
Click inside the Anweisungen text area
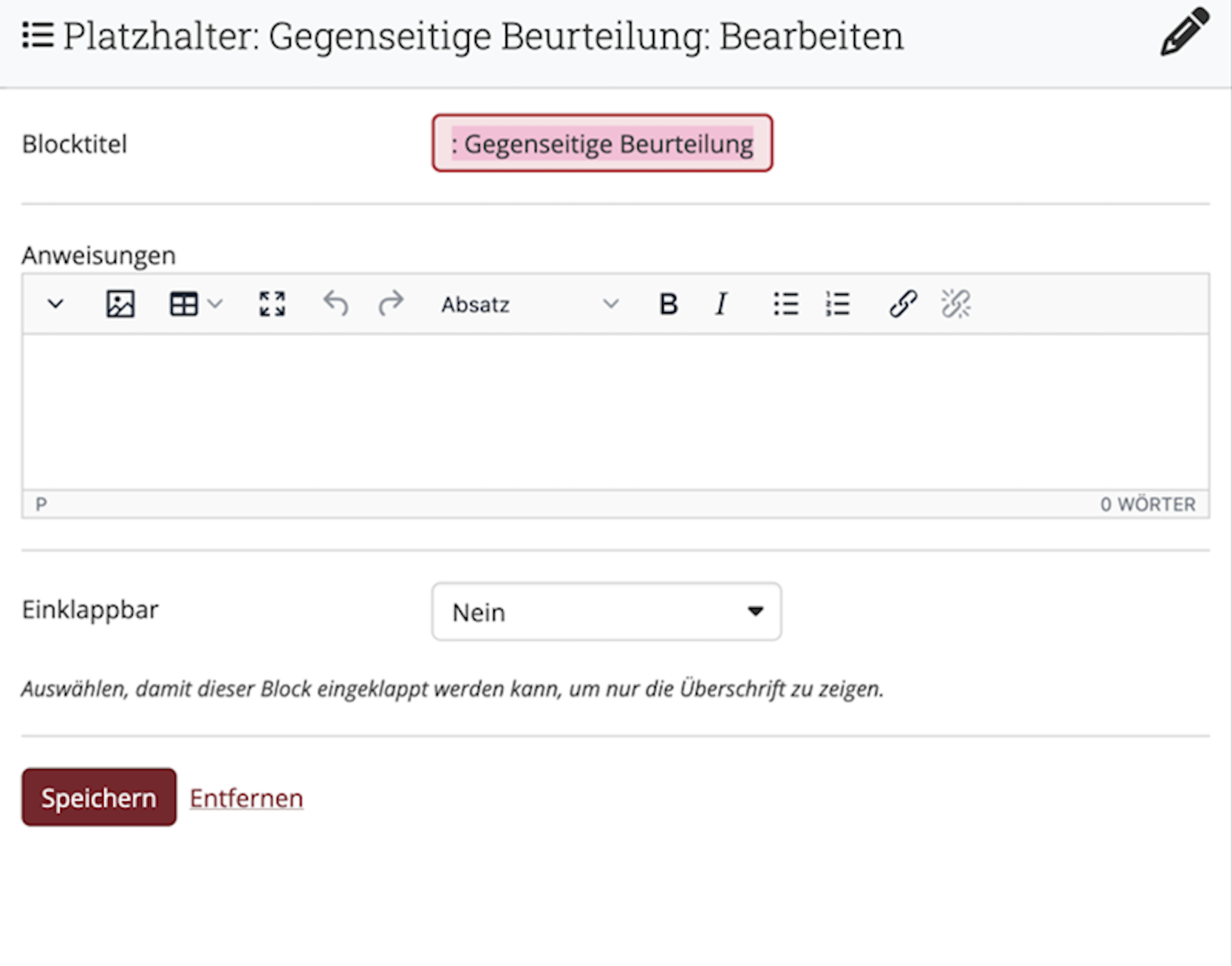pyautogui.click(x=615, y=412)
